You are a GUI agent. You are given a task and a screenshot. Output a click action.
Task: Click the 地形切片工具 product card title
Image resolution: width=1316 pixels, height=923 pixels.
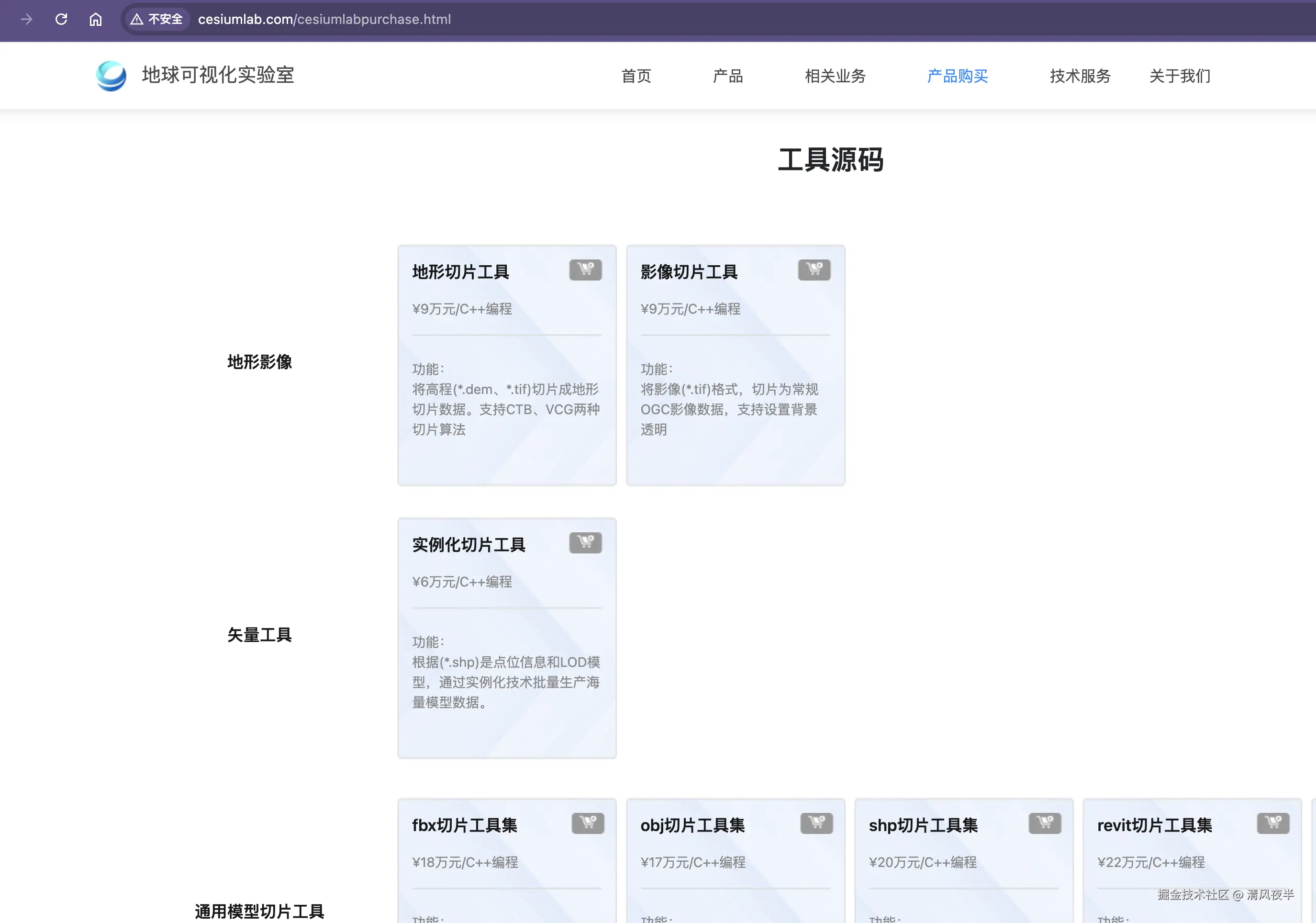point(461,272)
